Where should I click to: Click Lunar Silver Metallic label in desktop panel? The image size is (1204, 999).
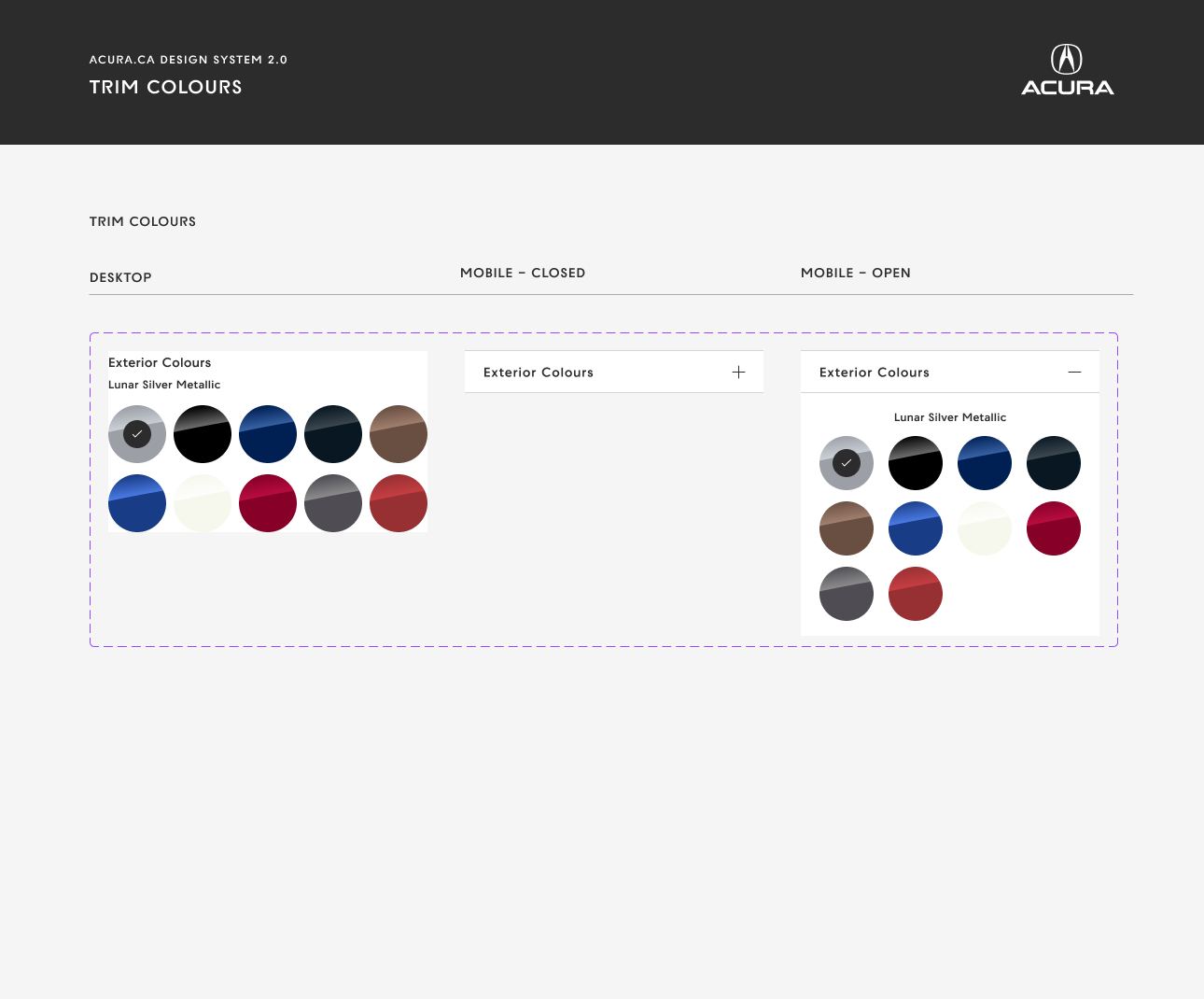[x=164, y=385]
